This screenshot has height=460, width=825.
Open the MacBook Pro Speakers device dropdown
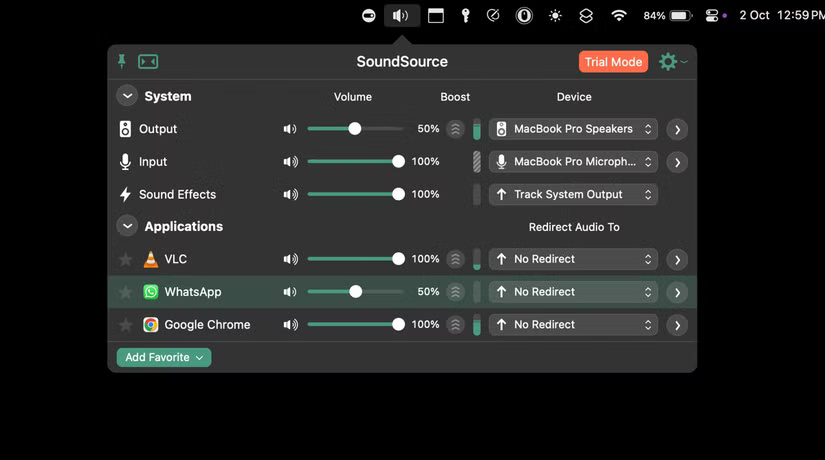(x=573, y=129)
